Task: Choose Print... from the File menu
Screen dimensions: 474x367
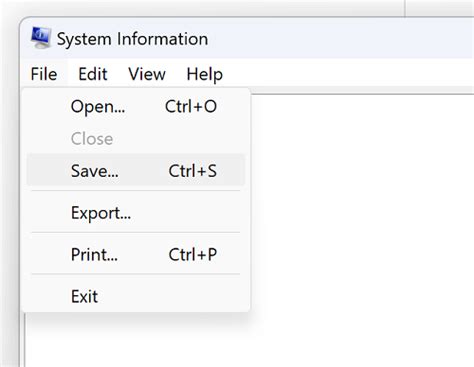Action: point(136,254)
